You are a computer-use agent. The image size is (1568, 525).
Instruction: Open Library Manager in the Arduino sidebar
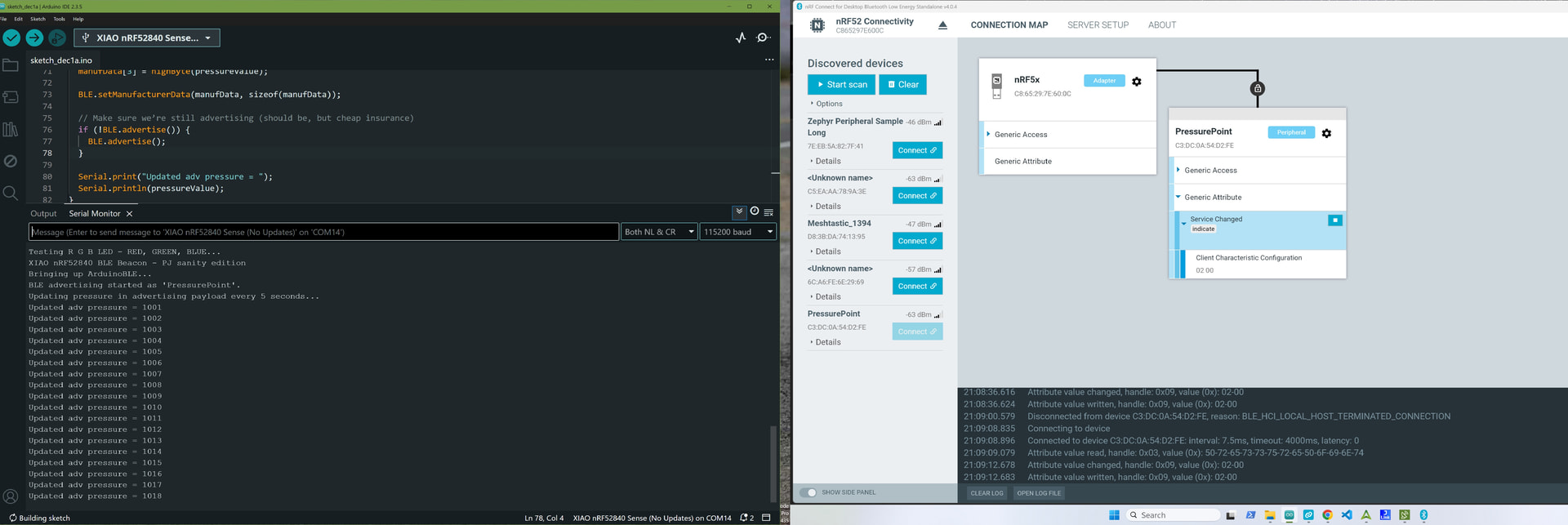pos(11,129)
